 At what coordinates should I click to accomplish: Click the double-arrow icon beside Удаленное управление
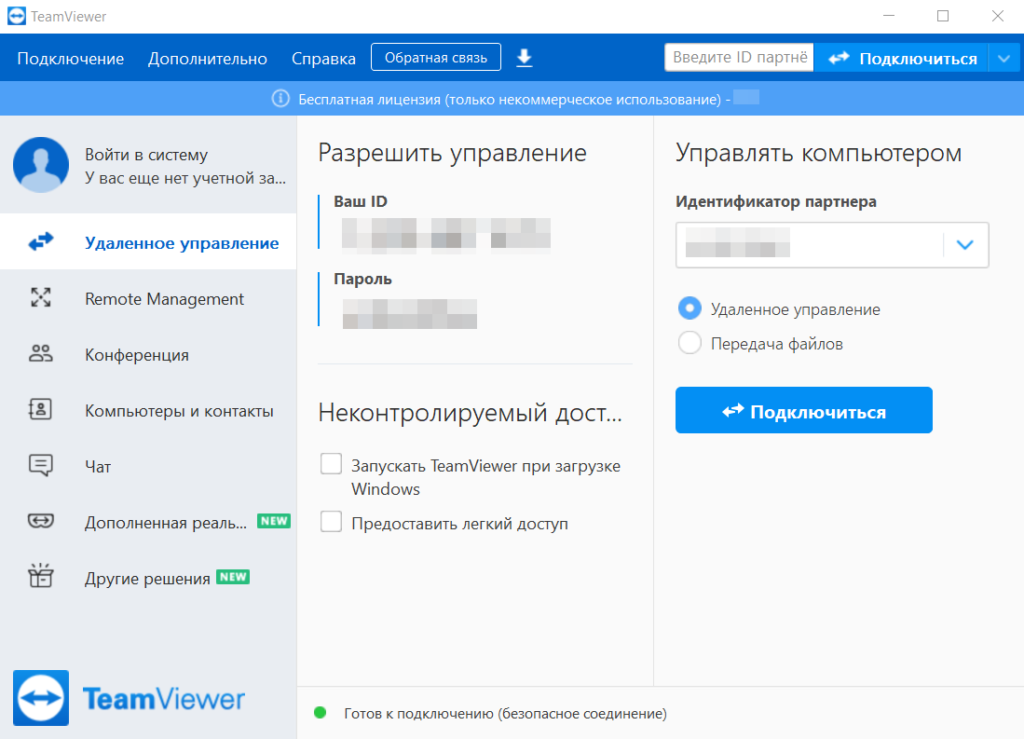[40, 242]
